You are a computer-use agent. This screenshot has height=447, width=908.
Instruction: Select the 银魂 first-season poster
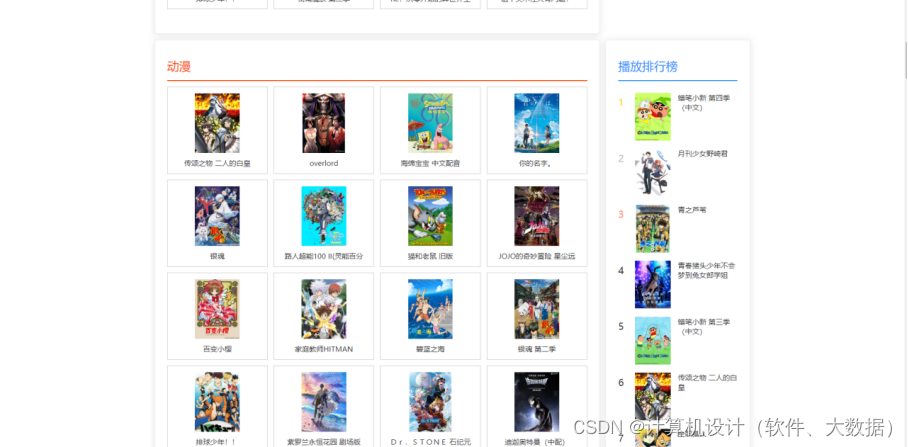(x=217, y=216)
